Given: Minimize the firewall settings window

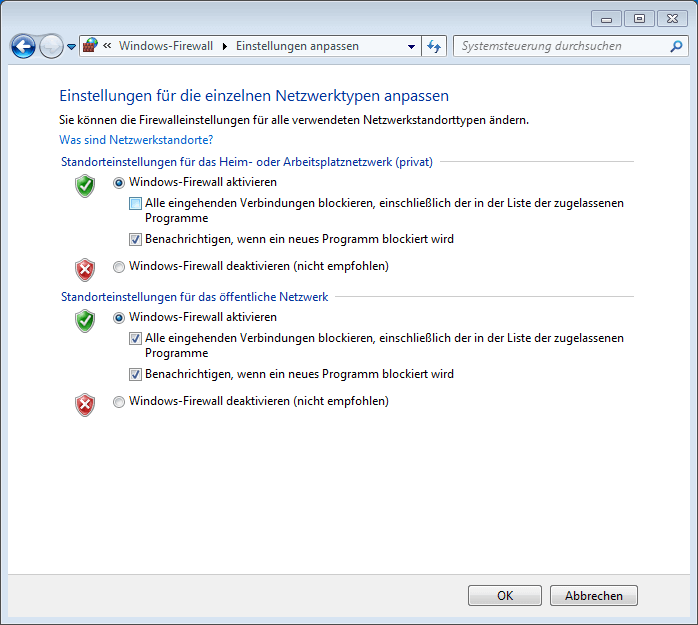Looking at the screenshot, I should point(606,19).
